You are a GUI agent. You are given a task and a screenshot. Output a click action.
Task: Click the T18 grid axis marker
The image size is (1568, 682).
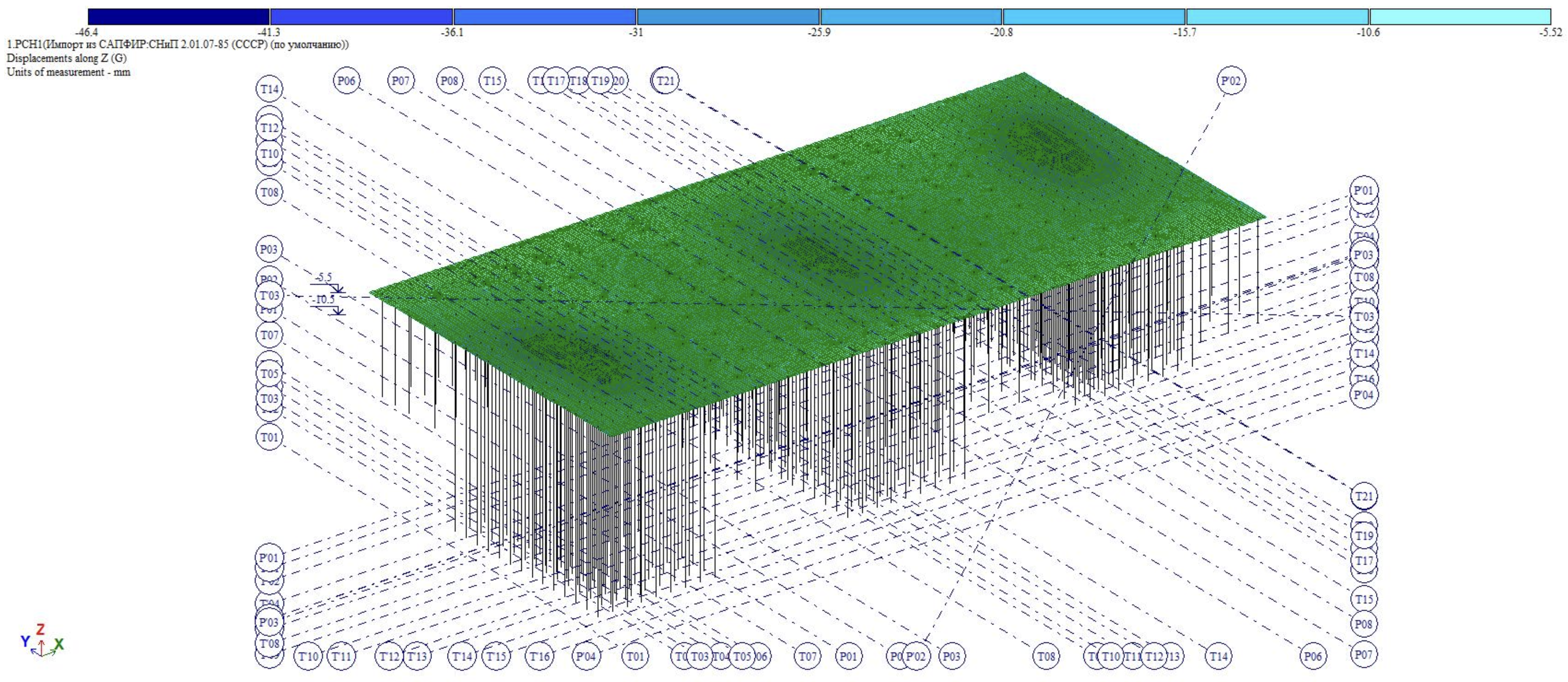pos(578,80)
